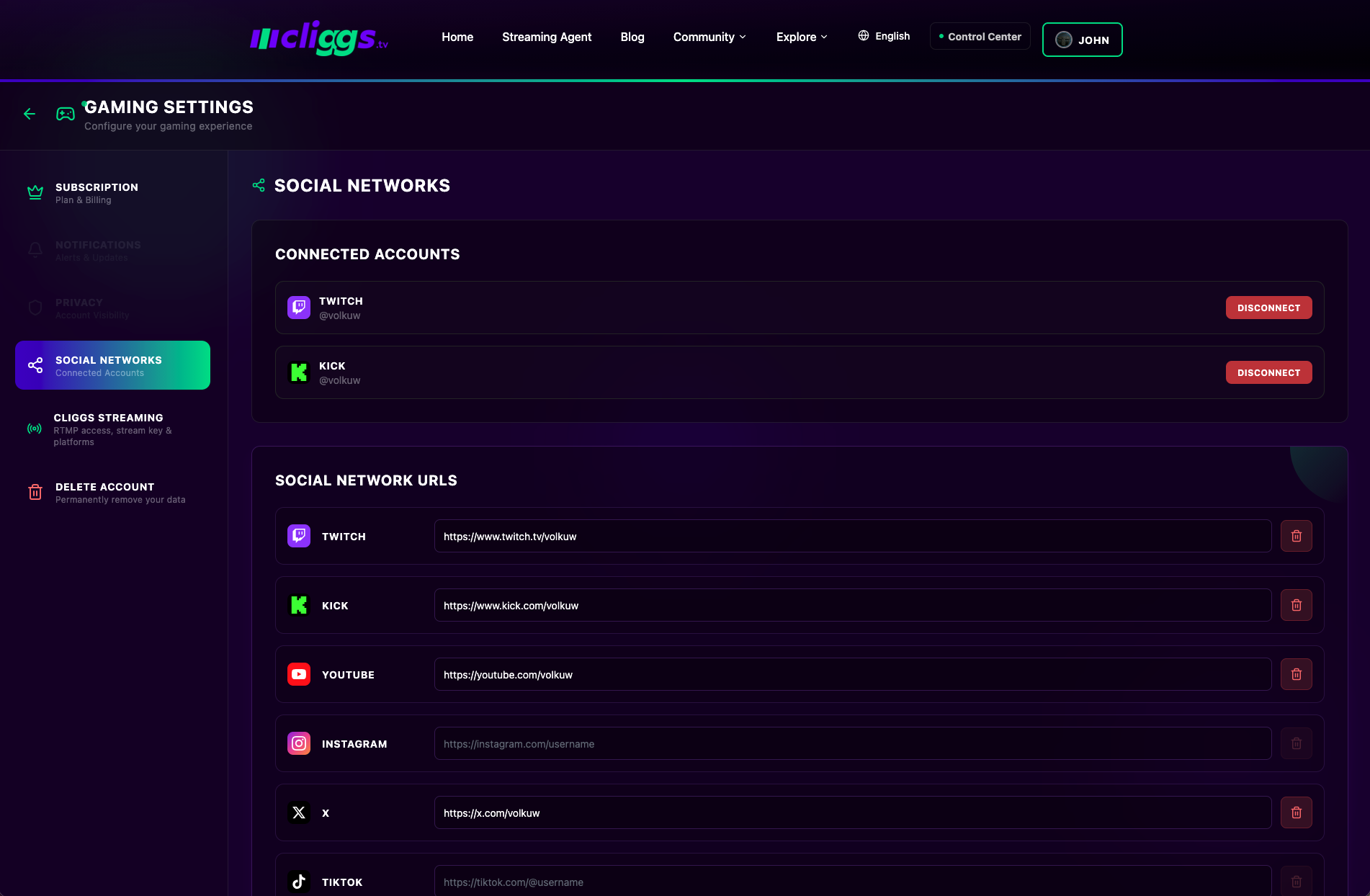Click the YouTube URL input field

point(853,674)
